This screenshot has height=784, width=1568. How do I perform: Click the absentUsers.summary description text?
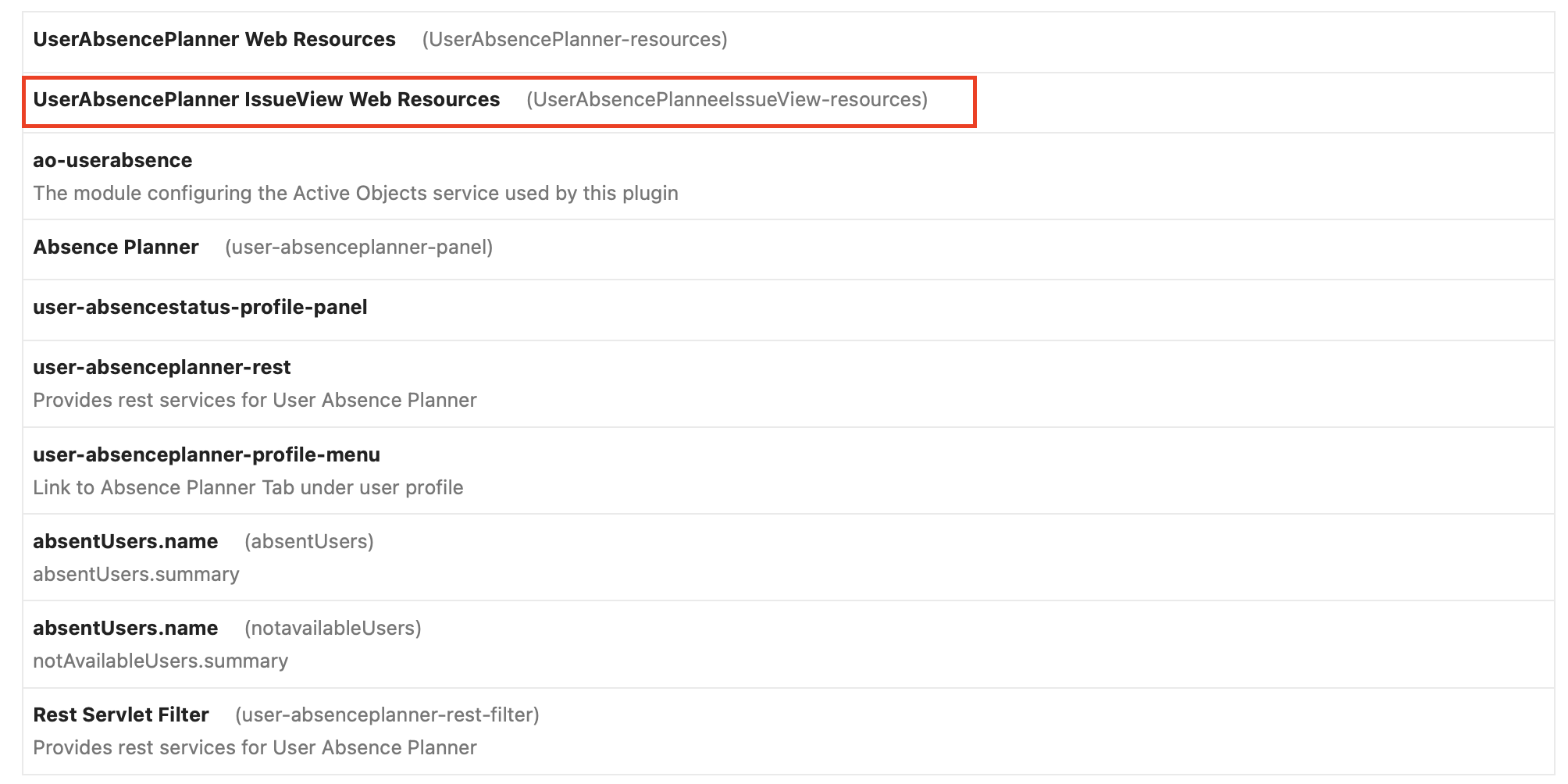(x=136, y=575)
